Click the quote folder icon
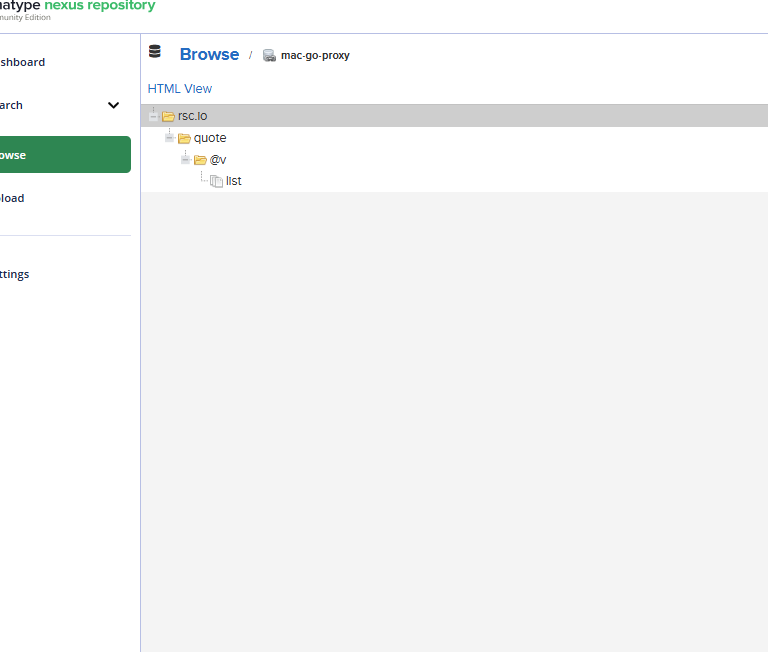Screen dimensions: 768x652 point(184,138)
